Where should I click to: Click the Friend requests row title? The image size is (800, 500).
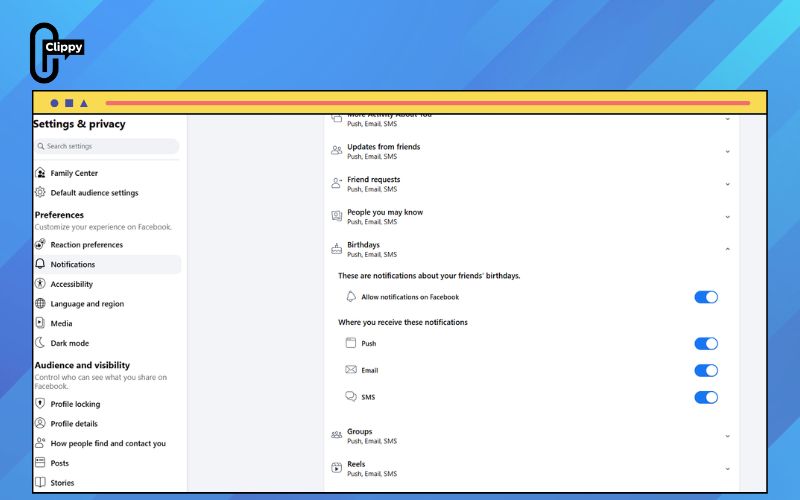[x=373, y=180]
